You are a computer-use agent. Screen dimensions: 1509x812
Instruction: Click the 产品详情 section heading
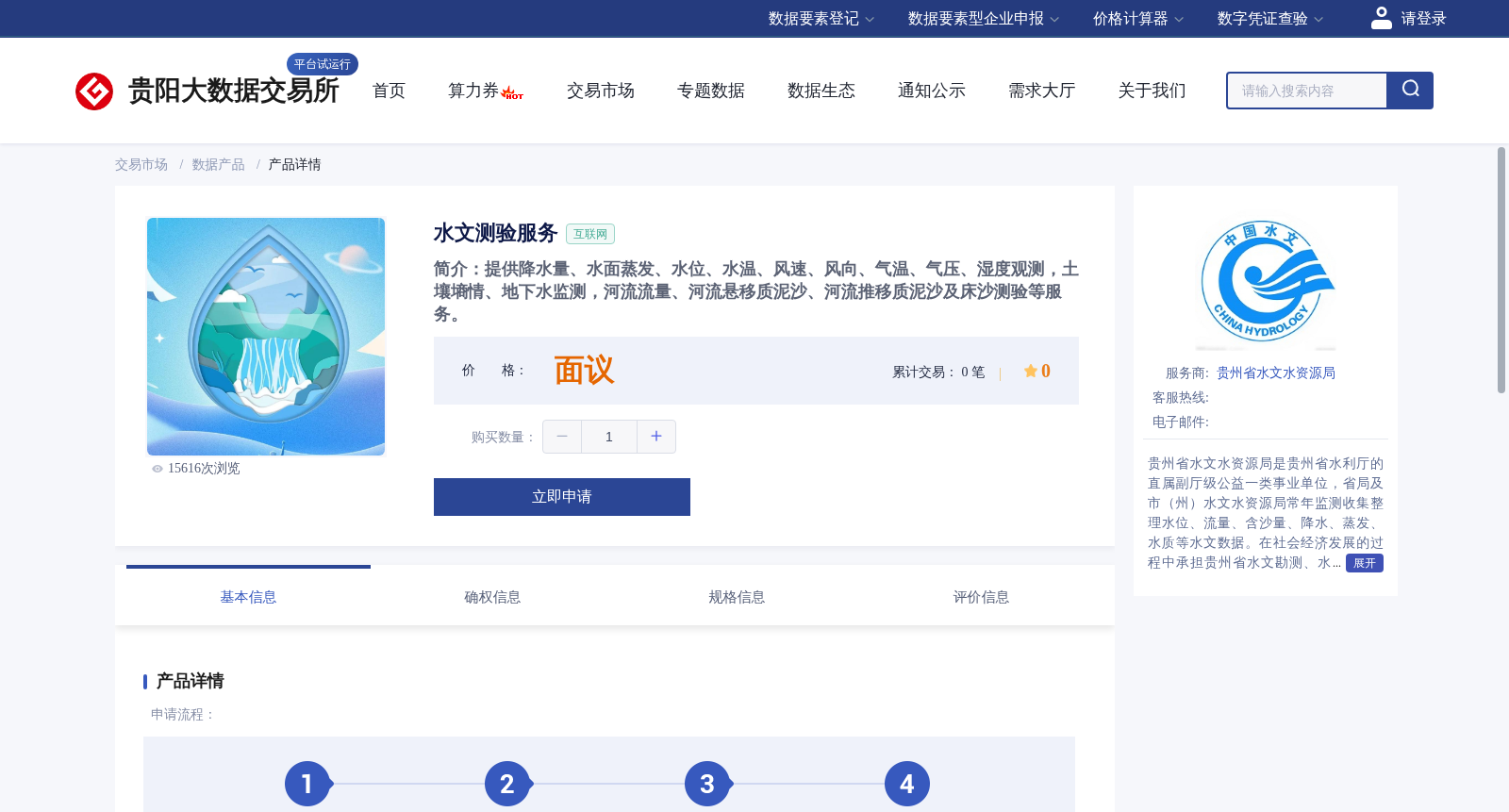pyautogui.click(x=191, y=681)
